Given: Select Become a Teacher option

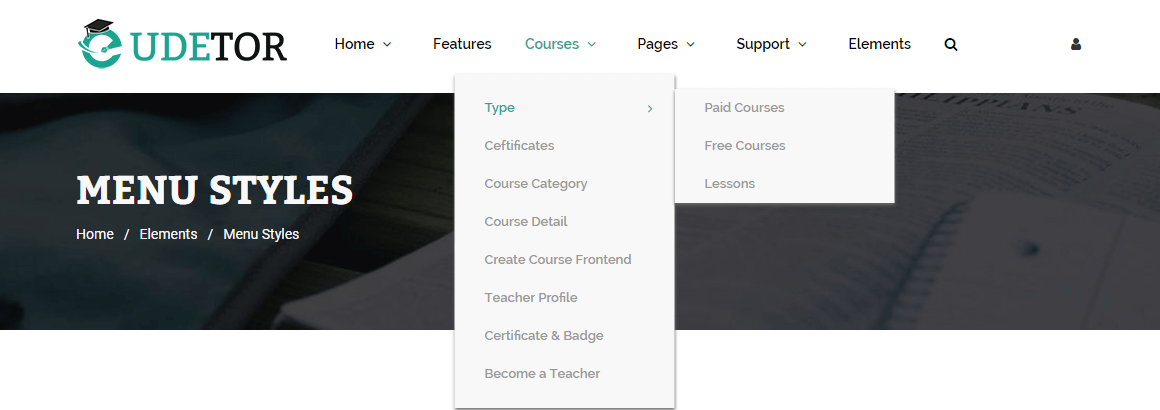Looking at the screenshot, I should click(542, 374).
